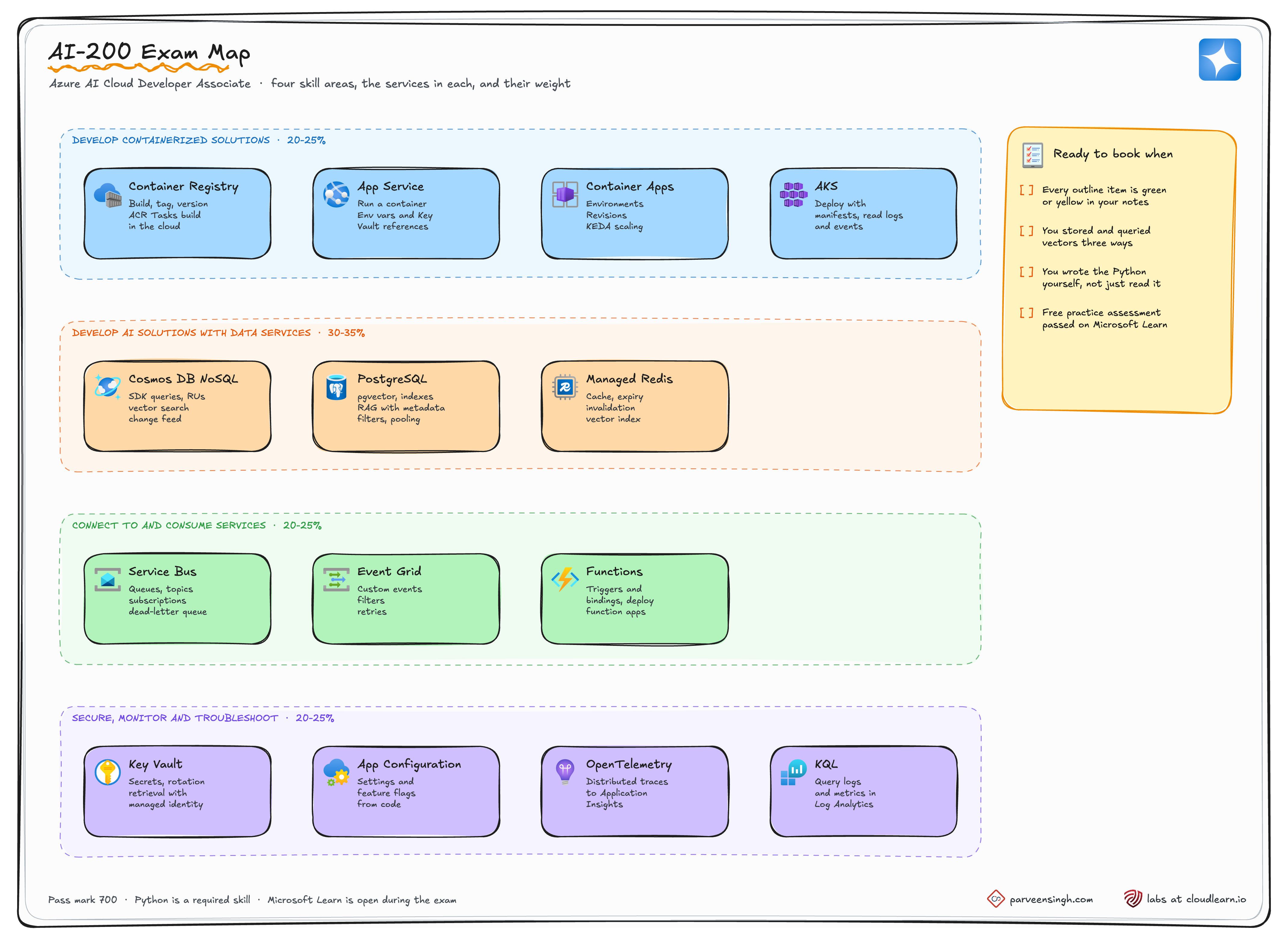Screen dimensions: 1288x945
Task: Click the Container Registry cloud icon
Action: coord(107,195)
